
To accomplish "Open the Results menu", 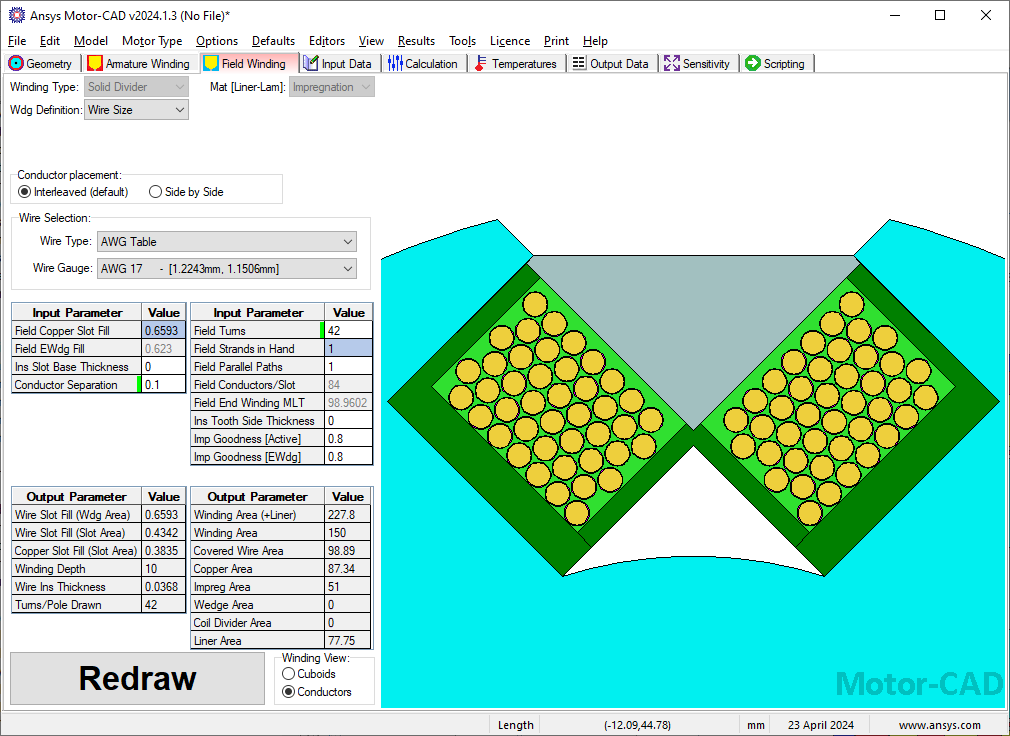I will coord(416,41).
